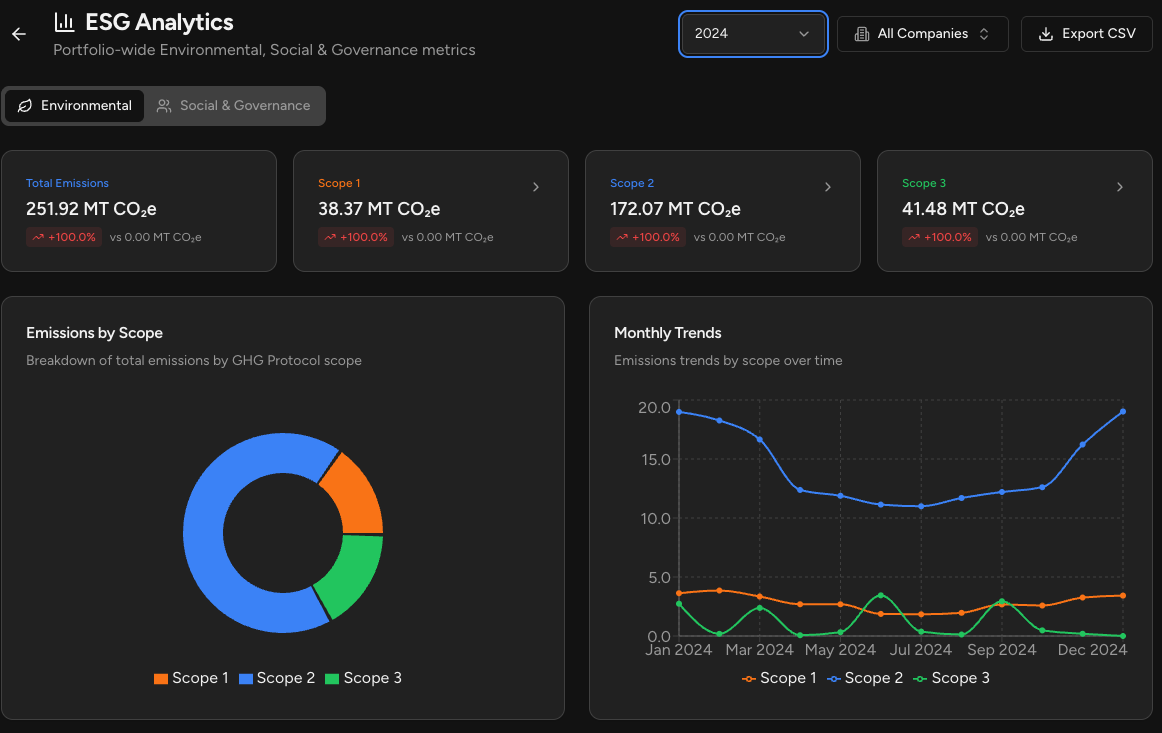Click the building icon in All Companies selector
Image resolution: width=1162 pixels, height=733 pixels.
pyautogui.click(x=862, y=33)
